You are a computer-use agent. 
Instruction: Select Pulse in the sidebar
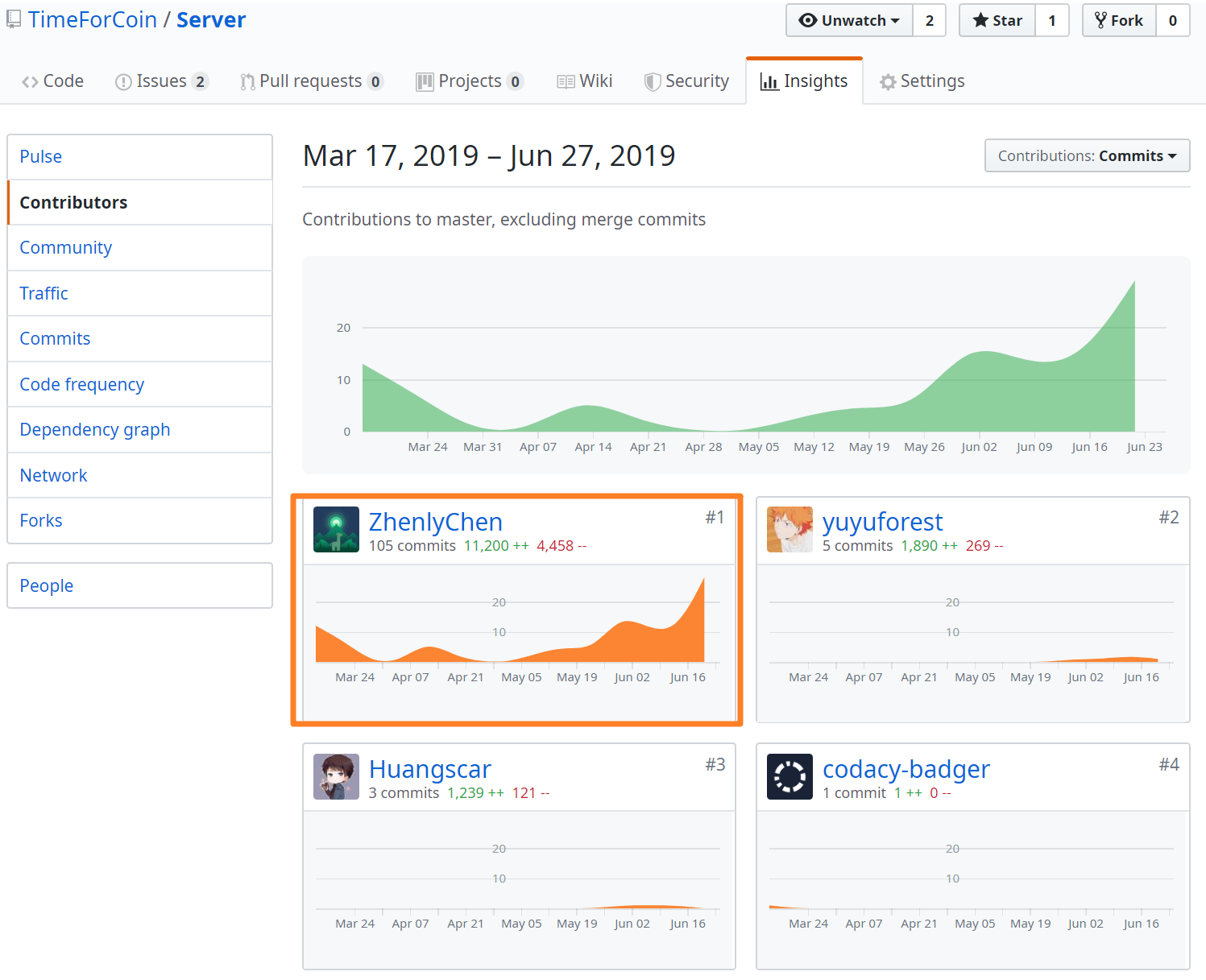click(140, 157)
